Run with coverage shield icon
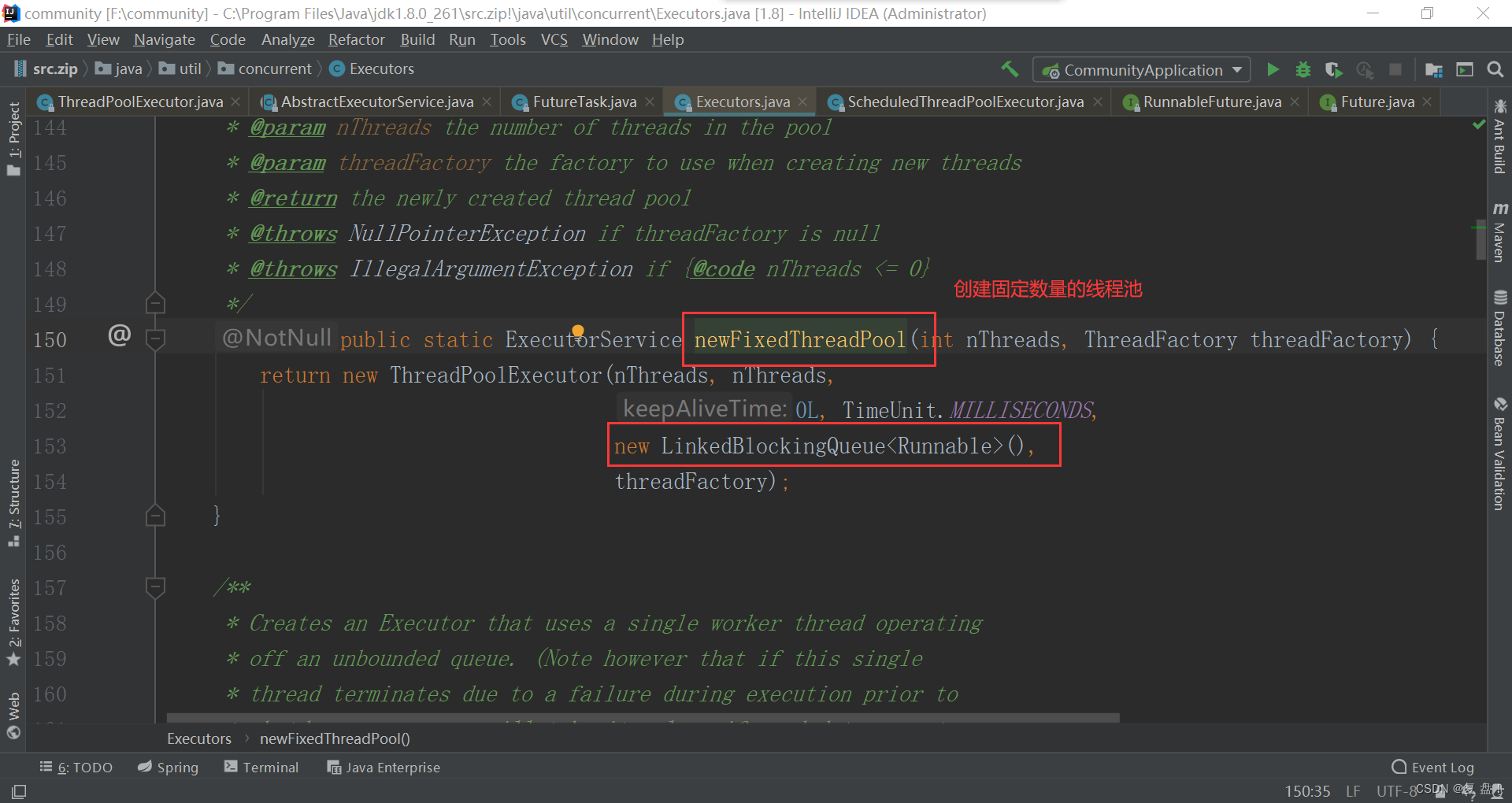Screen dimensions: 1512x803 coord(1333,69)
